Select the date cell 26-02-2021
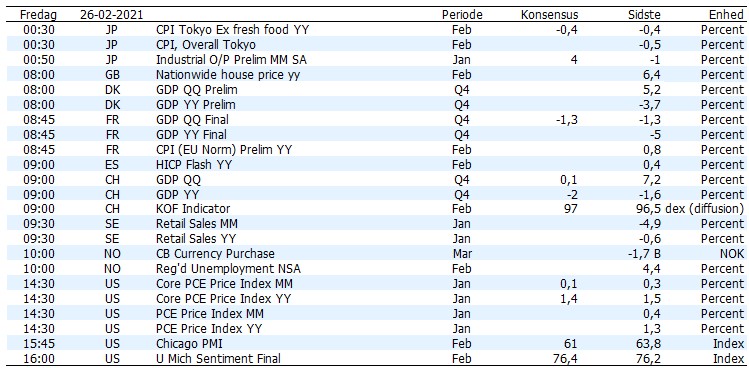This screenshot has height=368, width=749. point(111,15)
